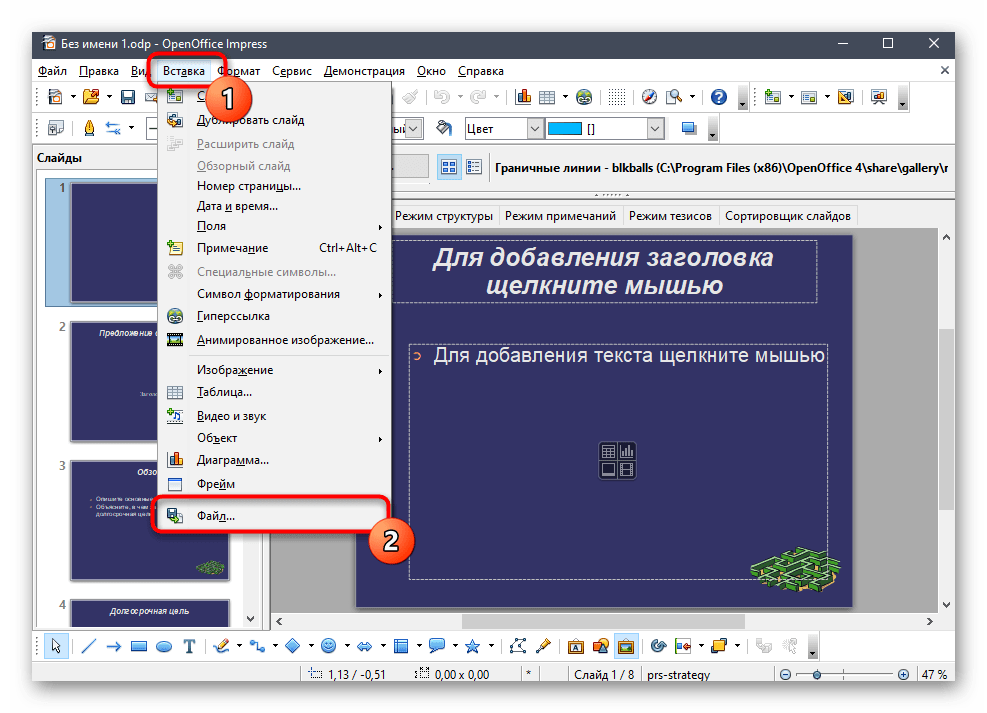Select Видео и звук menu entry
The height and width of the screenshot is (713, 987).
[274, 416]
